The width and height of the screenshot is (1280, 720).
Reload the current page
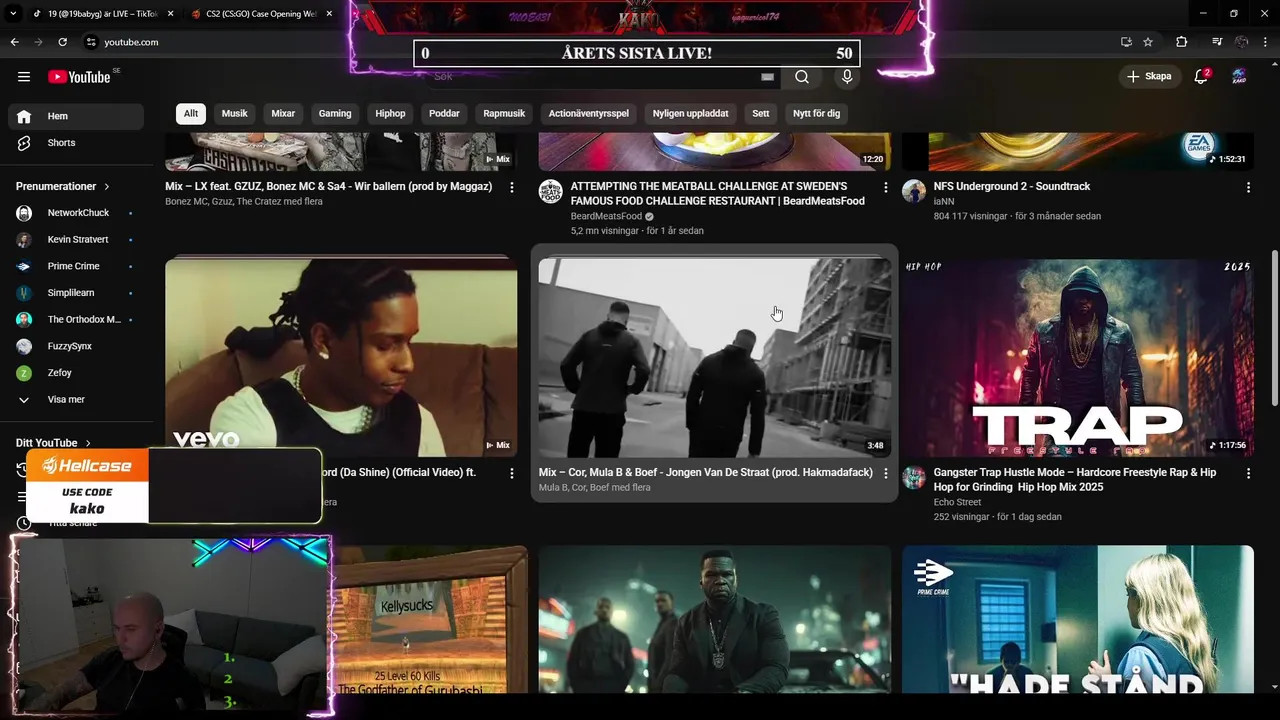pyautogui.click(x=62, y=42)
